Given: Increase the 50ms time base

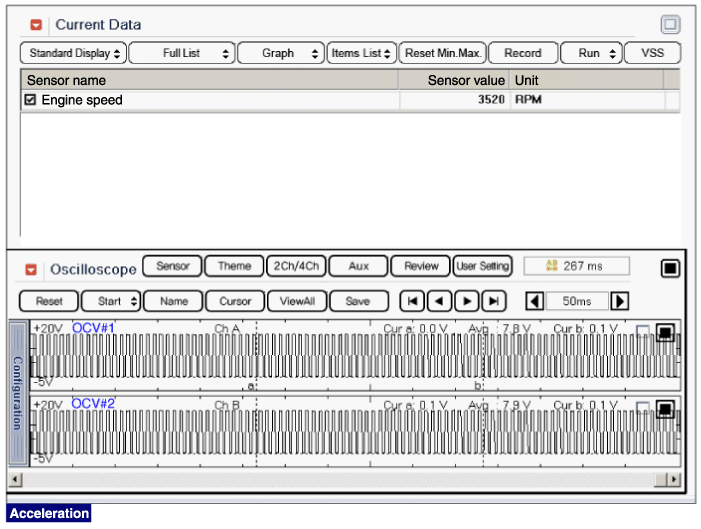Looking at the screenshot, I should pyautogui.click(x=620, y=301).
